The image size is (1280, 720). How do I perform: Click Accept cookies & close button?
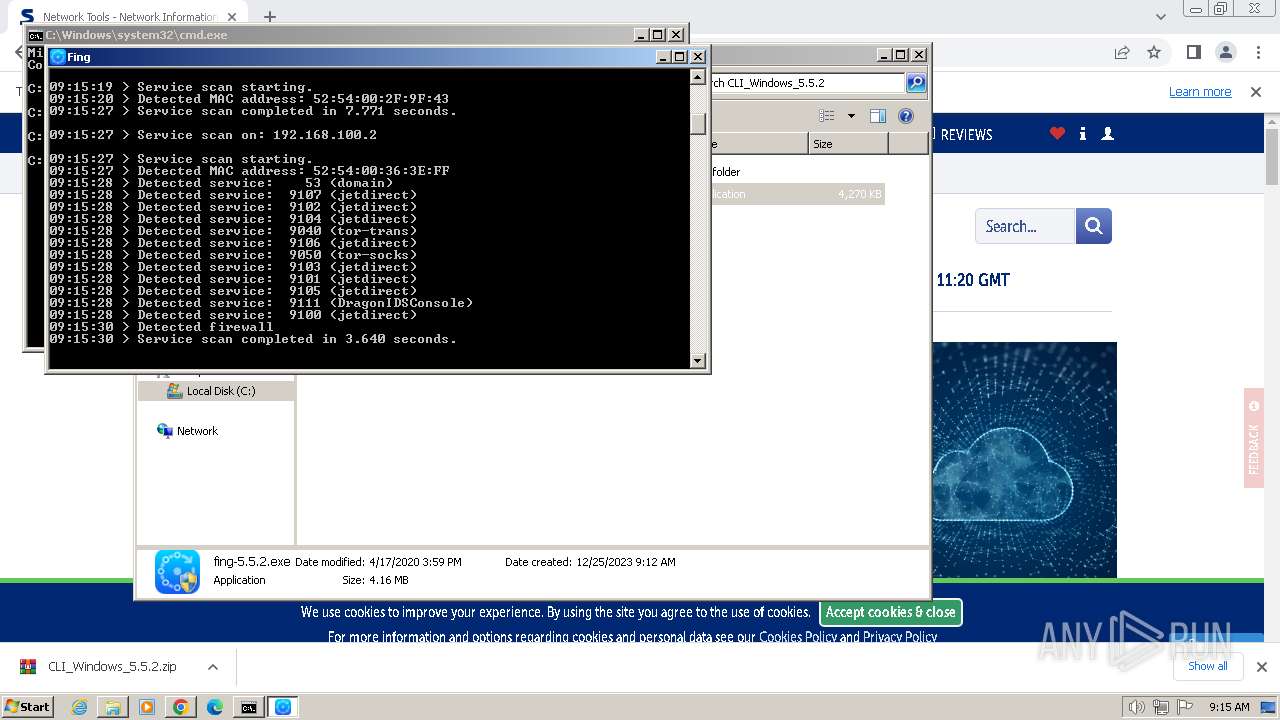[x=891, y=612]
